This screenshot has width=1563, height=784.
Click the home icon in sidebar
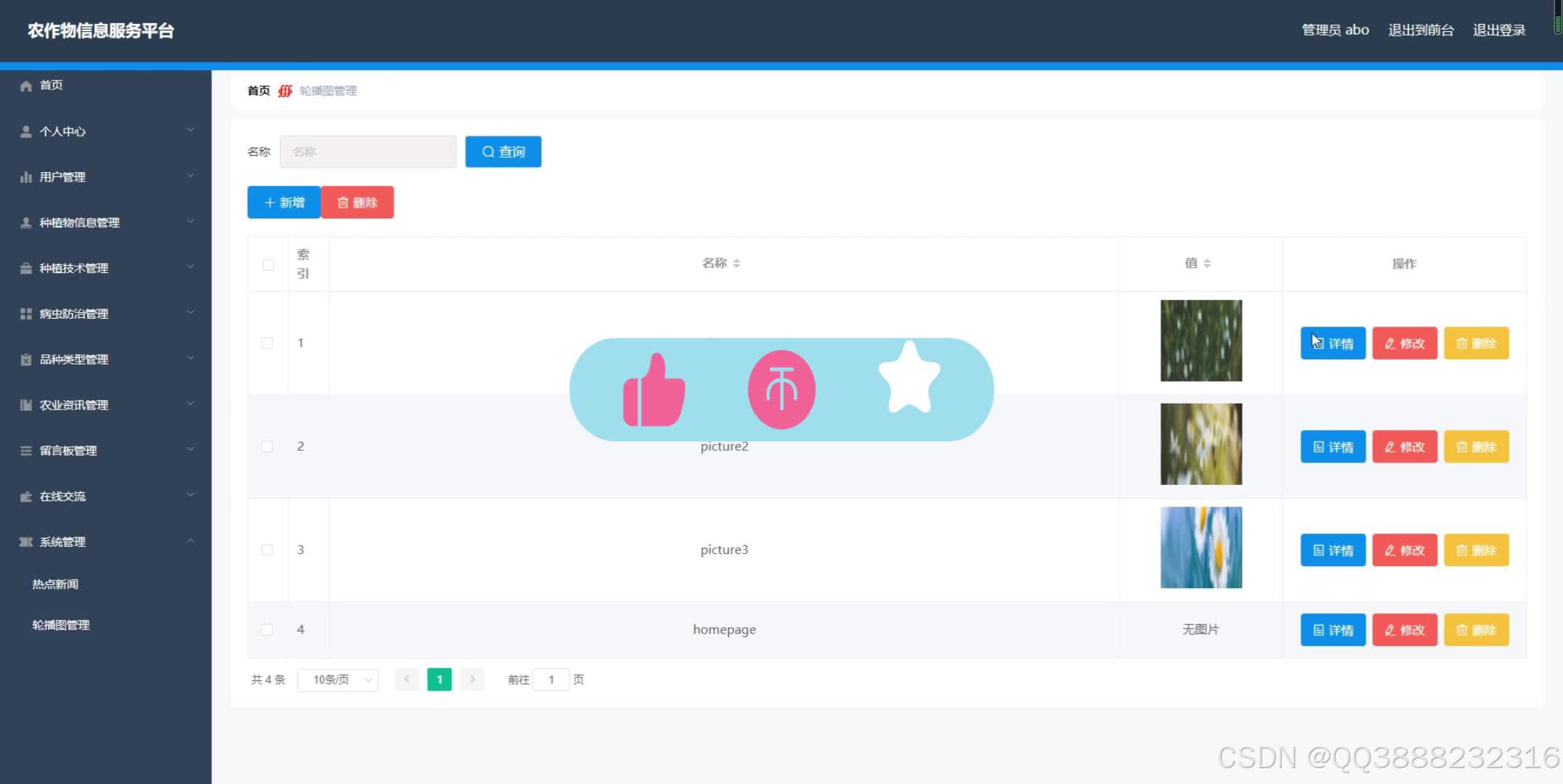[26, 86]
